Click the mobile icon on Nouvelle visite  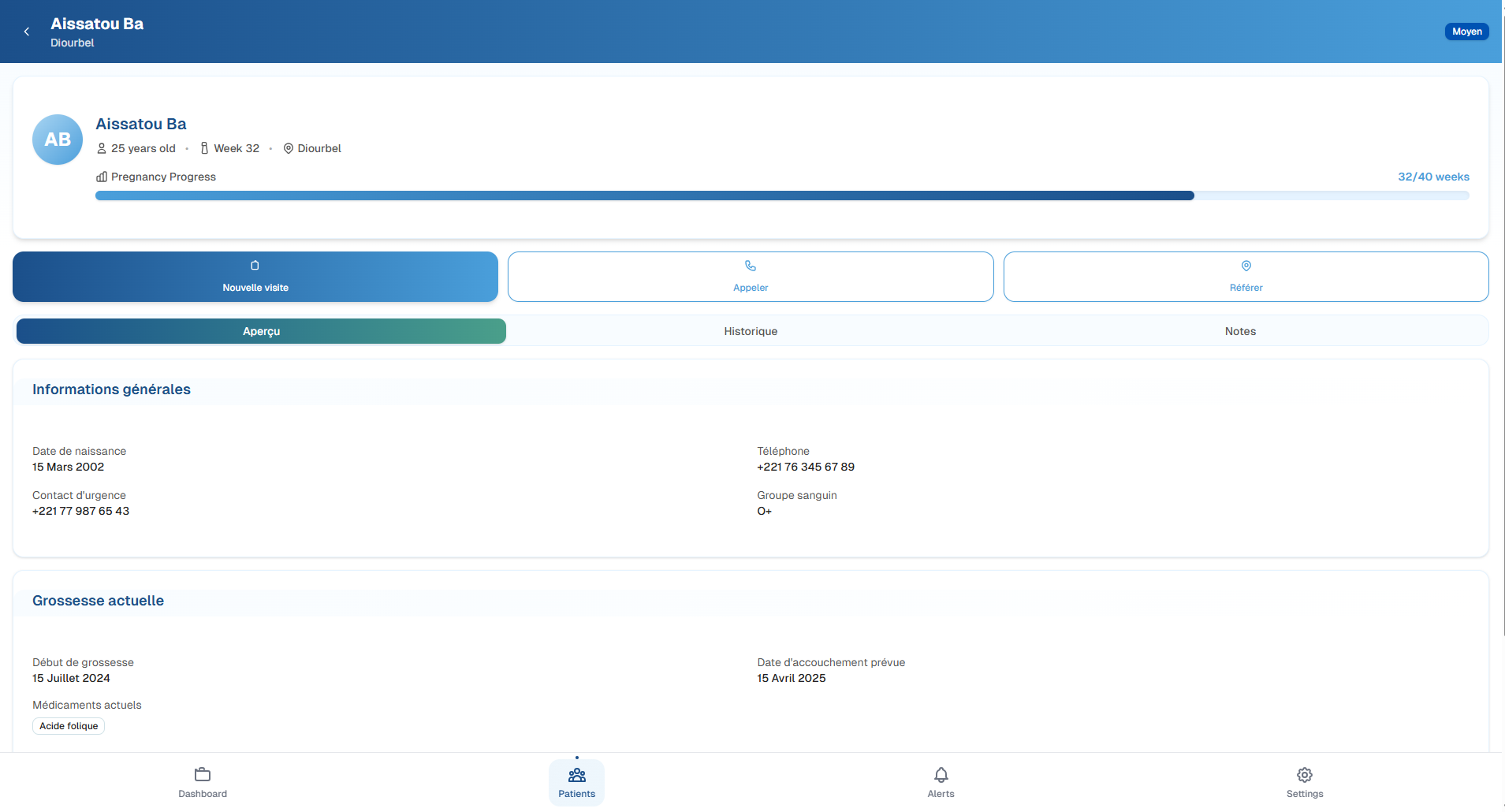(255, 266)
